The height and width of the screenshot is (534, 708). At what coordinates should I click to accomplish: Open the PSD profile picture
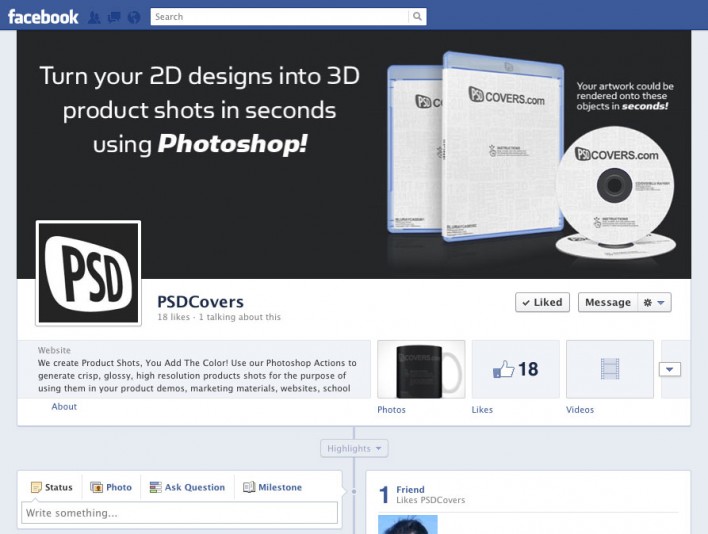[88, 273]
